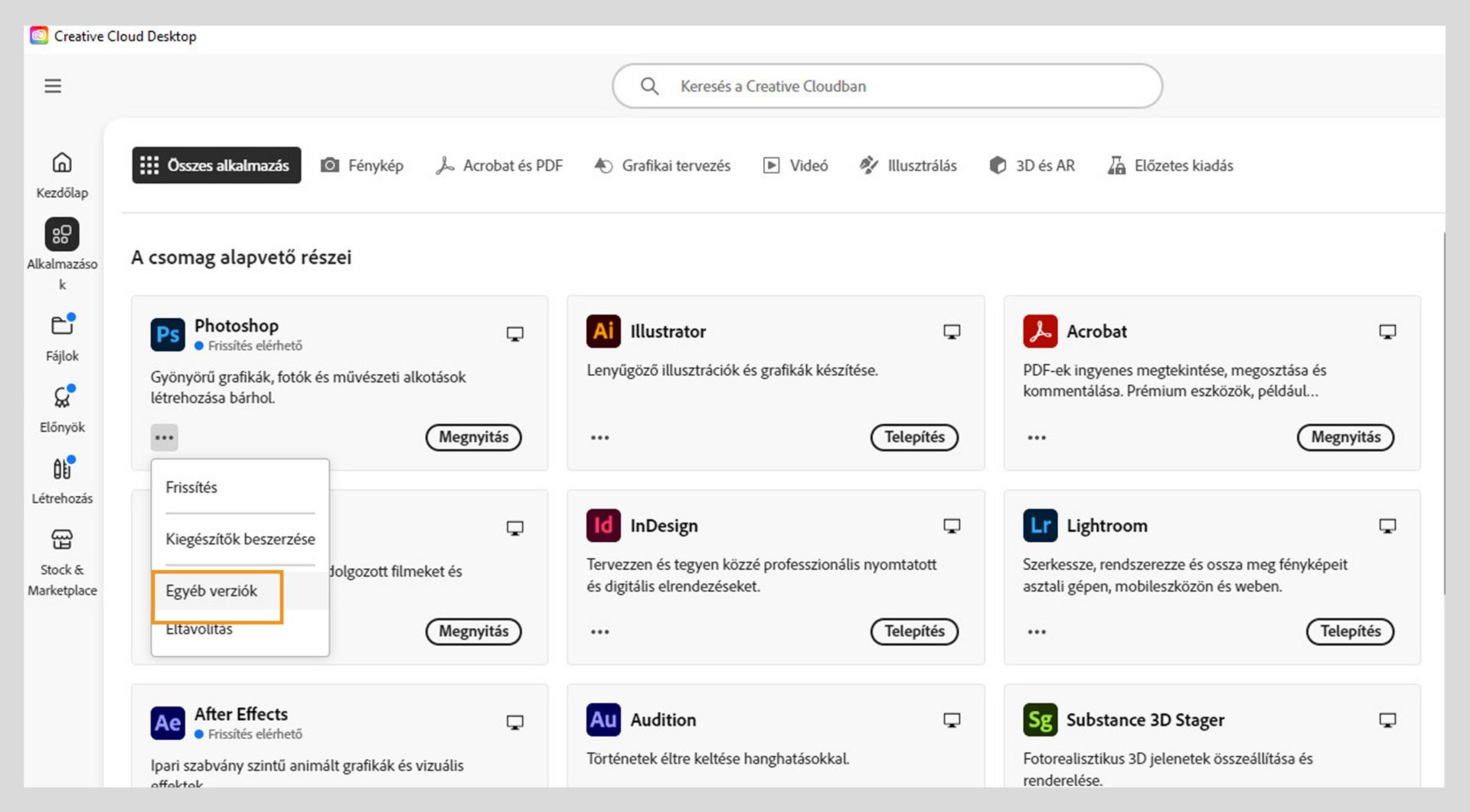The height and width of the screenshot is (812, 1470).
Task: Click the Substance 3D Stager icon
Action: click(x=1040, y=720)
